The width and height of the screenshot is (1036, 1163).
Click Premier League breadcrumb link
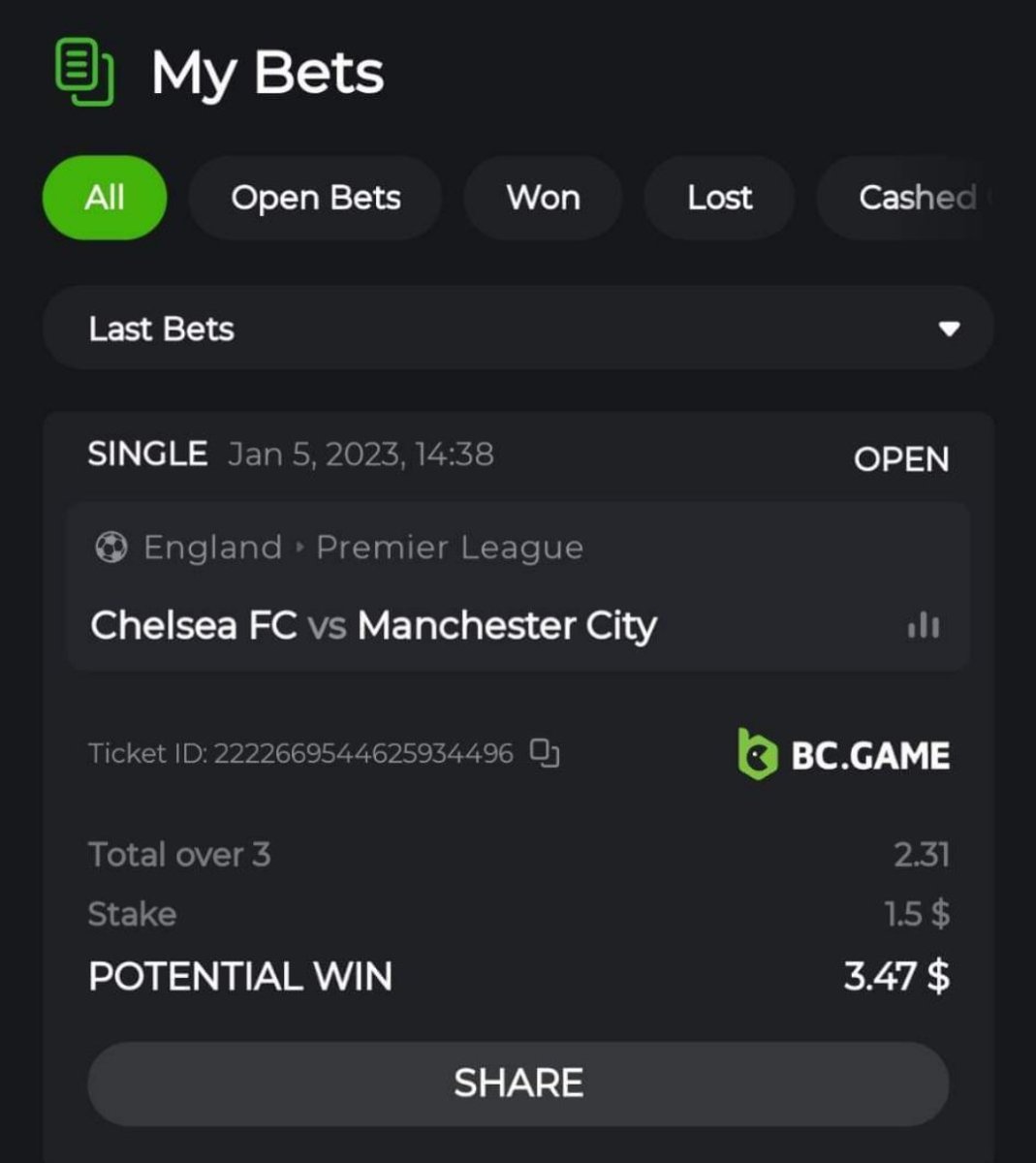click(x=450, y=549)
